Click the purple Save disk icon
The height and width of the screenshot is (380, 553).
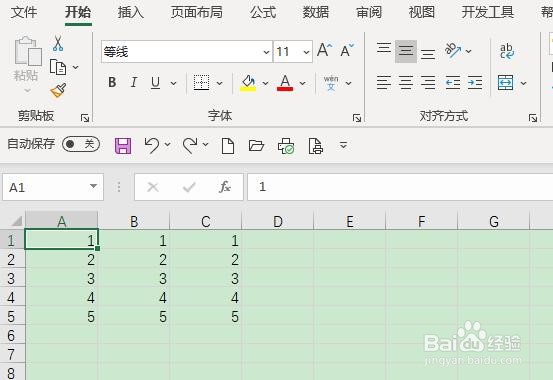[123, 145]
